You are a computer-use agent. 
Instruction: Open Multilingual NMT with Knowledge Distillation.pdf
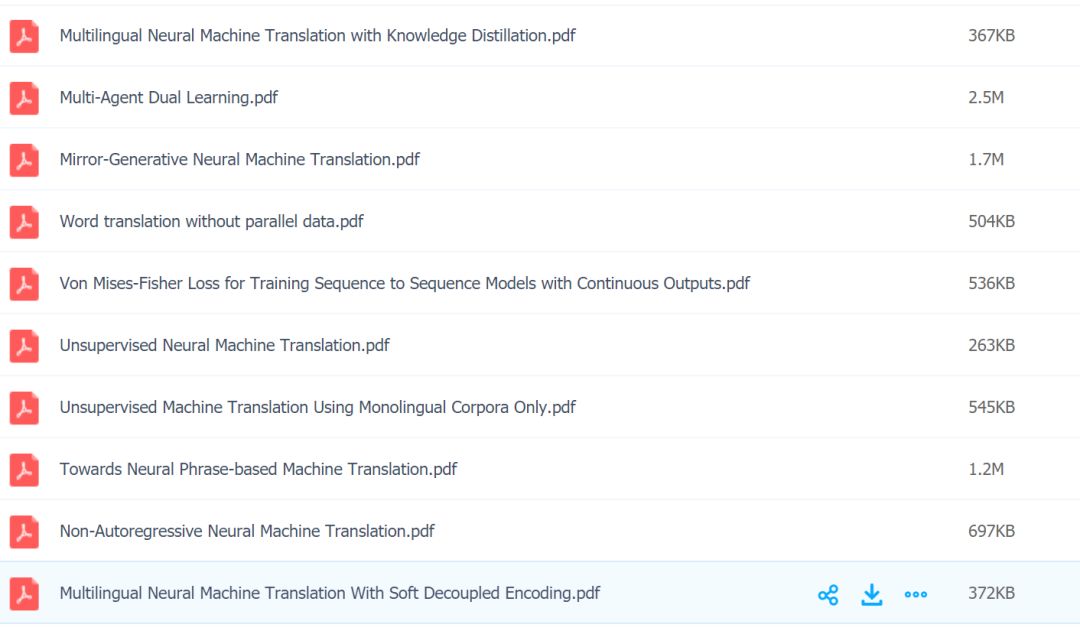point(317,36)
